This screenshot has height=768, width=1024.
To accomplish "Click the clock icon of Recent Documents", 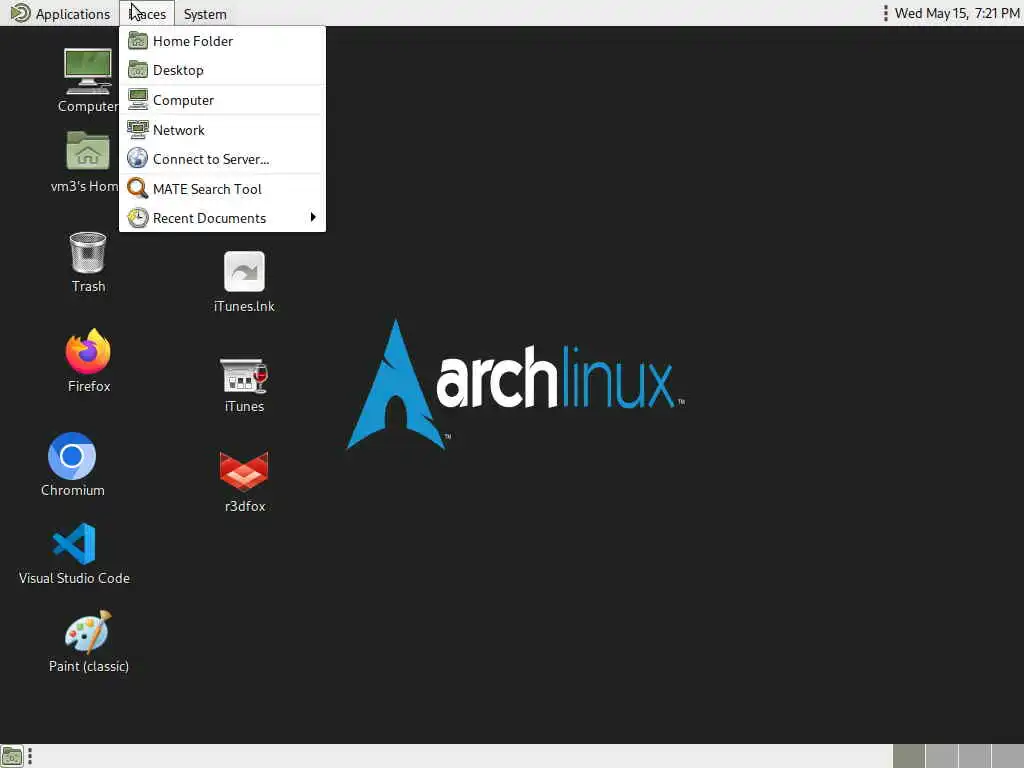I will tap(138, 217).
